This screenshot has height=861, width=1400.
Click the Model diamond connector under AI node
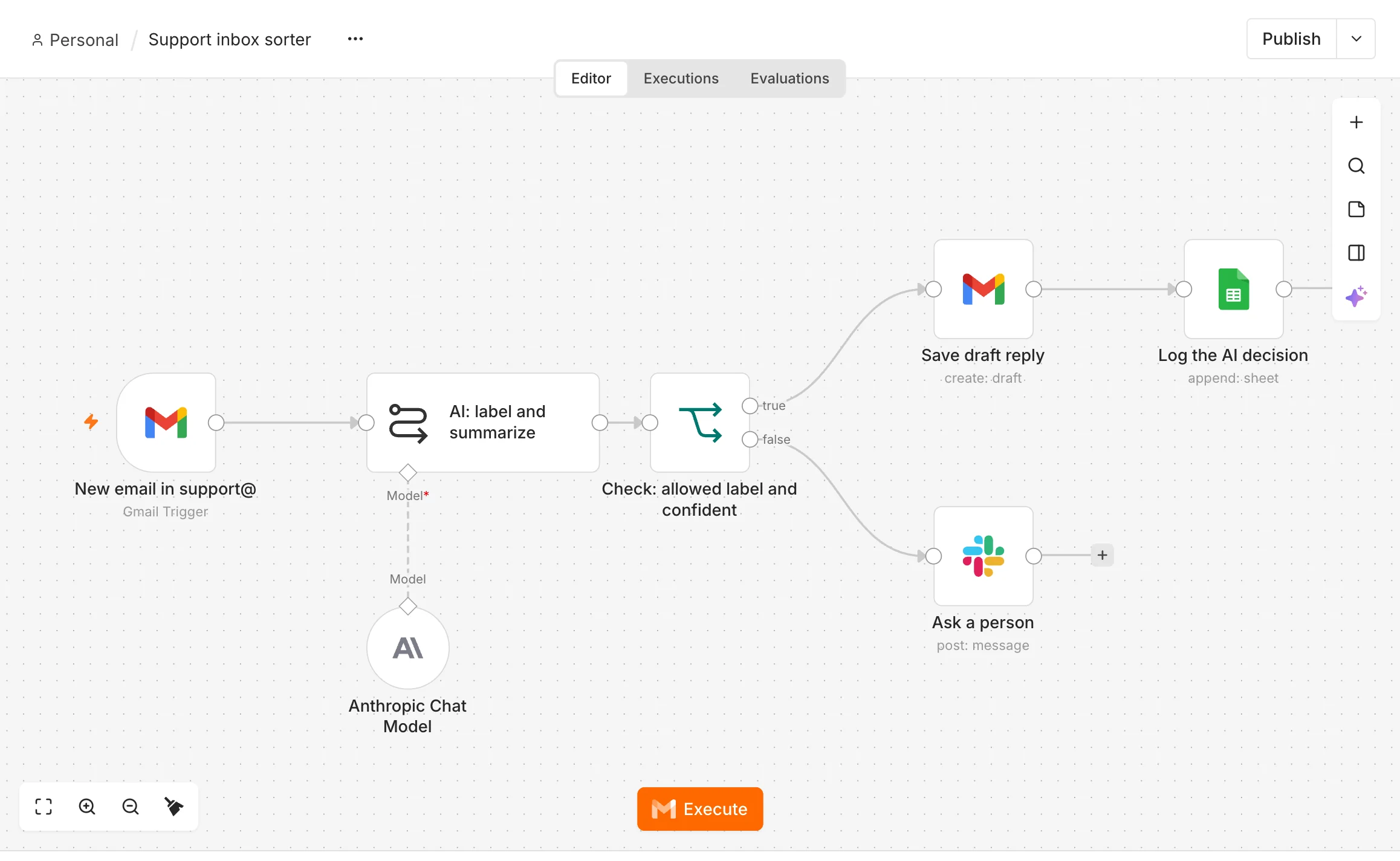tap(408, 473)
